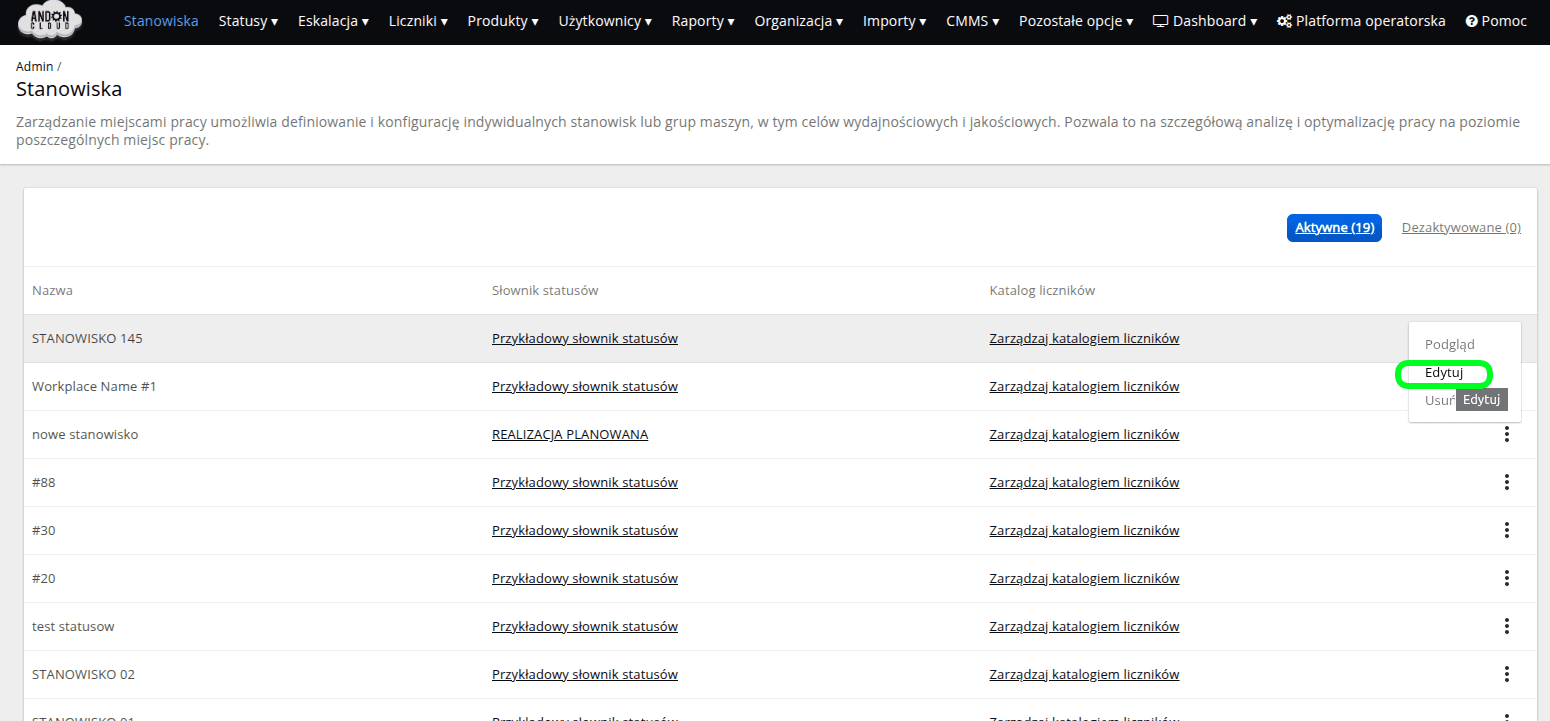Click the Dashboard monitor icon
Screen dimensions: 1550x721
coord(1157,20)
